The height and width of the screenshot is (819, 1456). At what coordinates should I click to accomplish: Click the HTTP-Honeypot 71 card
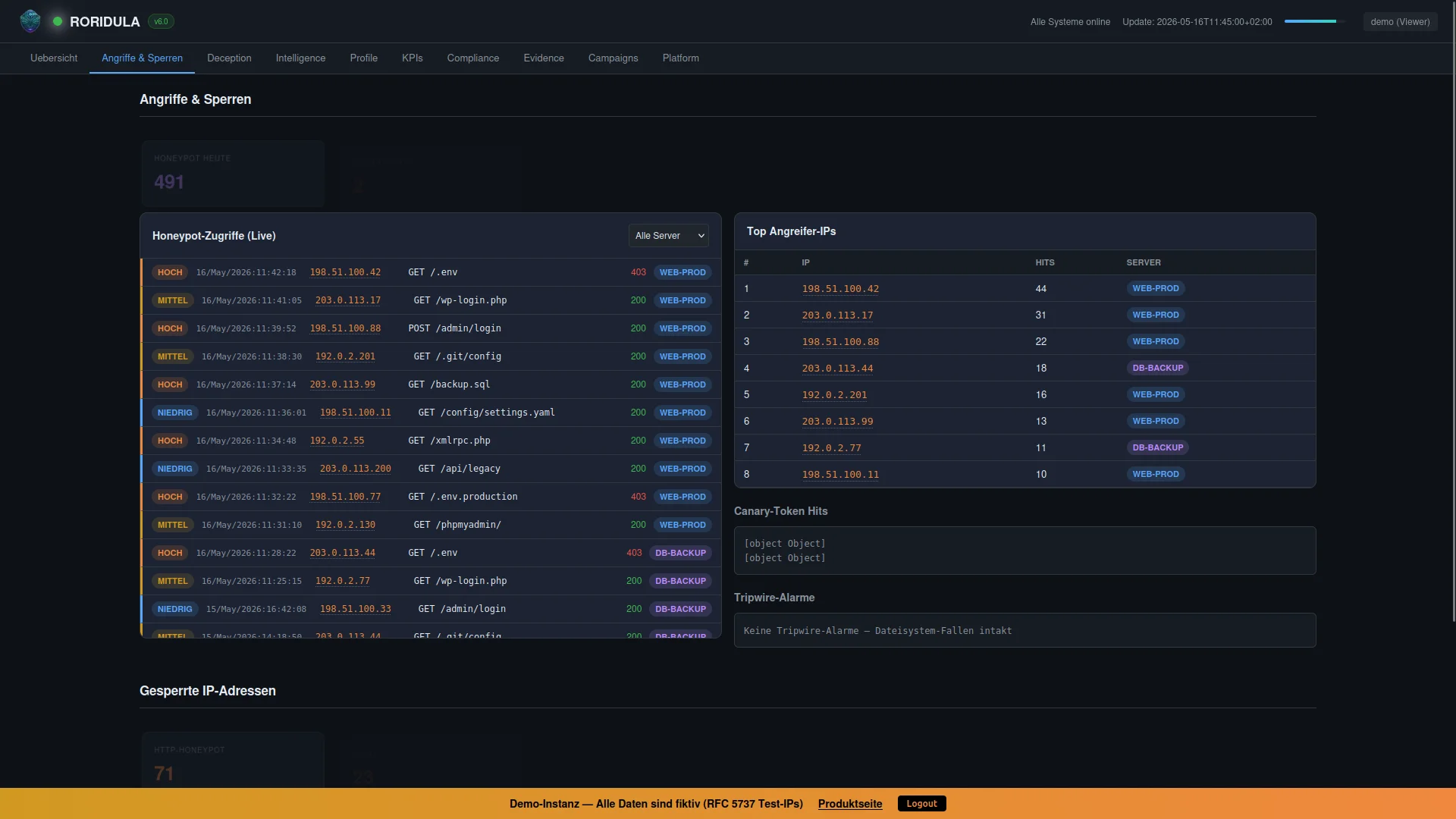pos(233,760)
